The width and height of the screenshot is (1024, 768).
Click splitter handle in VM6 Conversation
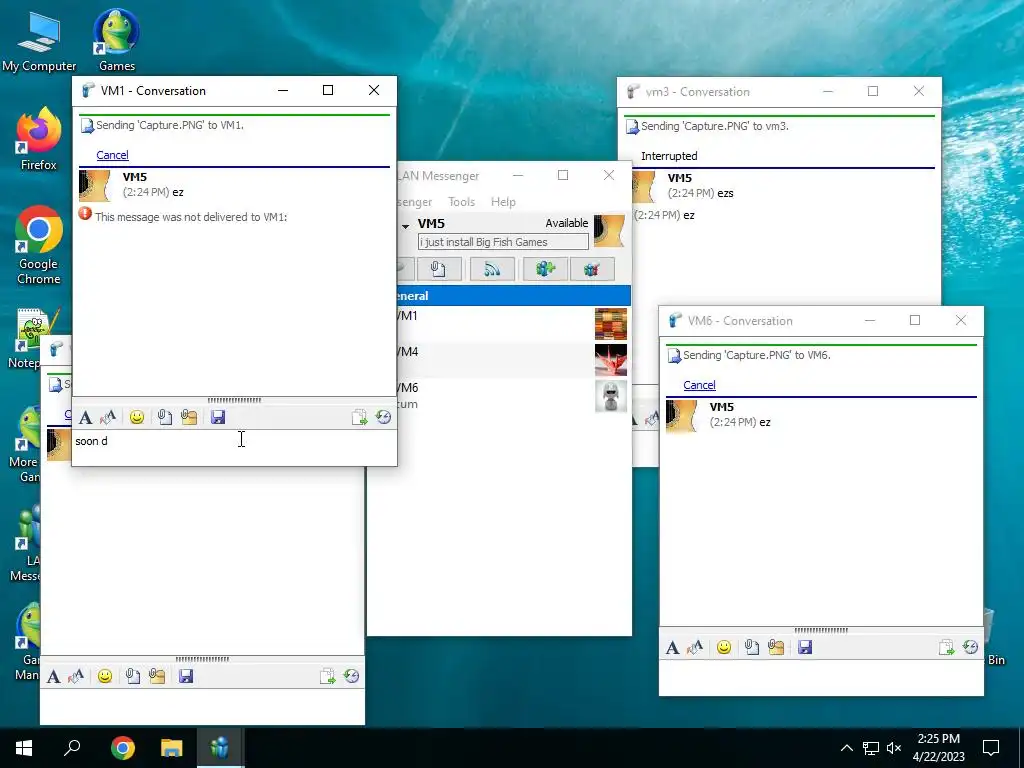[822, 630]
